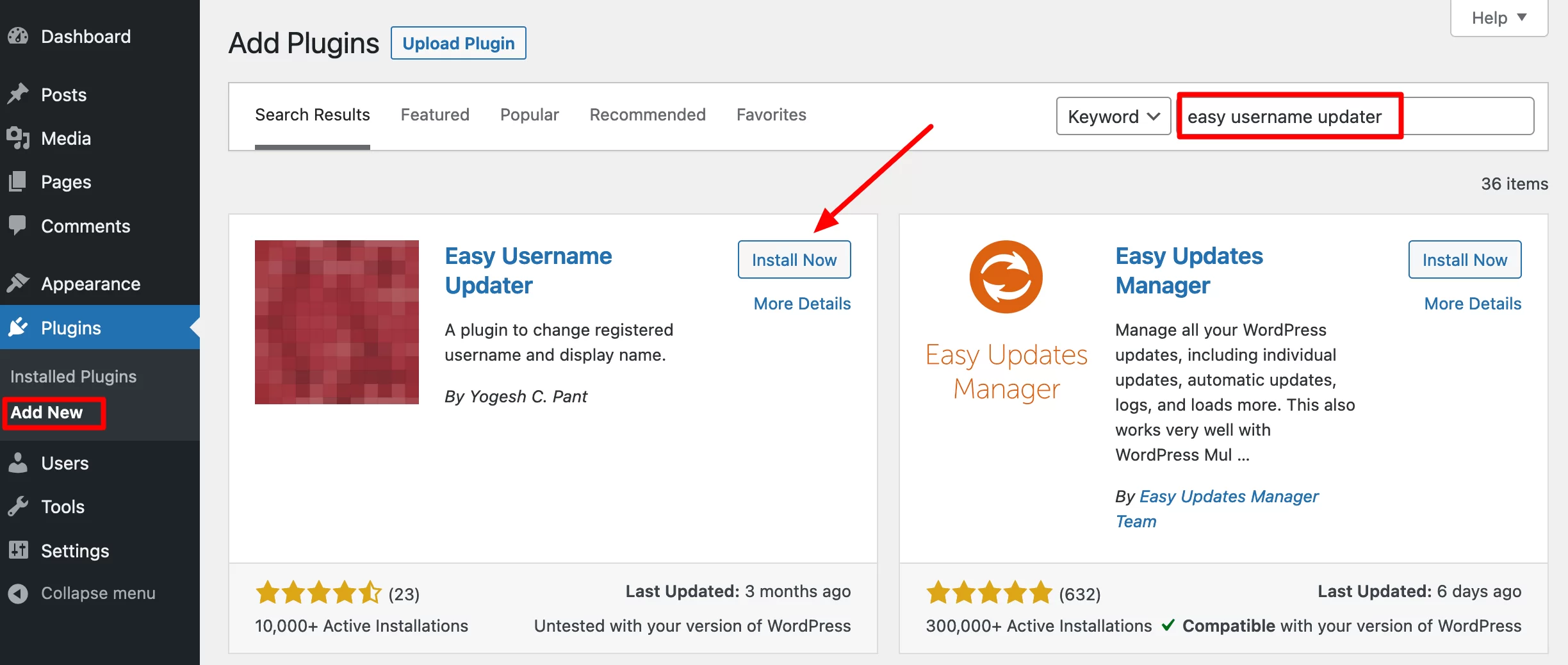
Task: Open the Comments menu
Action: (100, 226)
